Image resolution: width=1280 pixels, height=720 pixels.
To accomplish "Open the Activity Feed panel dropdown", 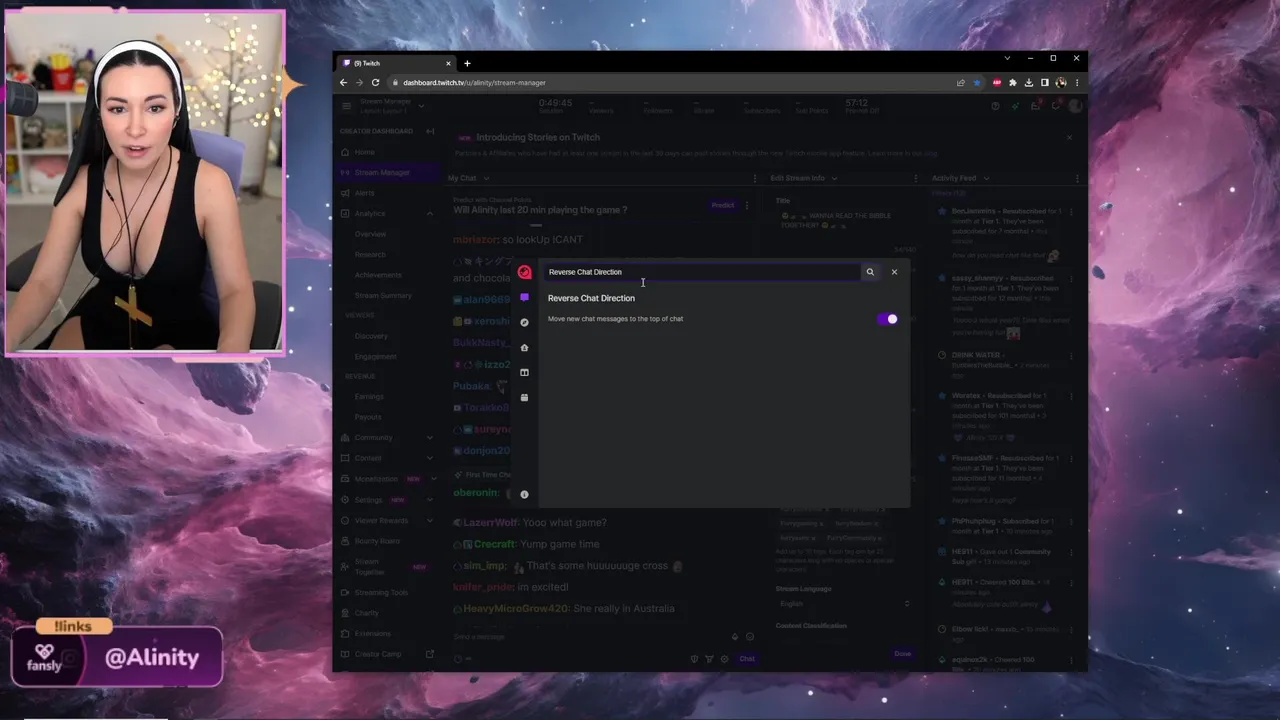I will tap(986, 178).
